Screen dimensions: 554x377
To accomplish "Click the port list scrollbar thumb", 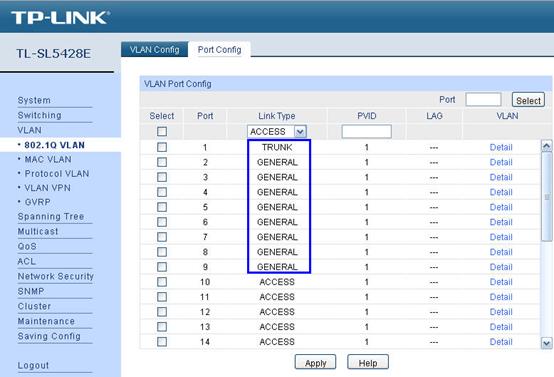I will (x=547, y=197).
